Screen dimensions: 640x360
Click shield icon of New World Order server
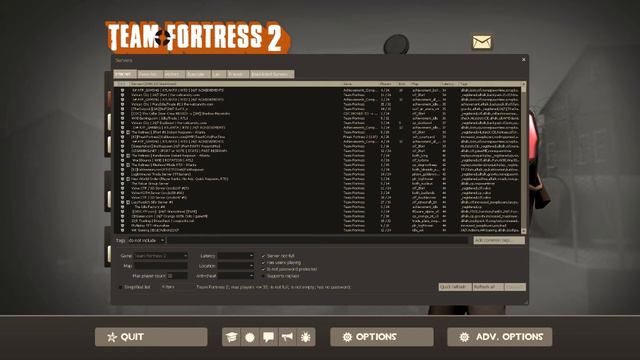pos(122,179)
